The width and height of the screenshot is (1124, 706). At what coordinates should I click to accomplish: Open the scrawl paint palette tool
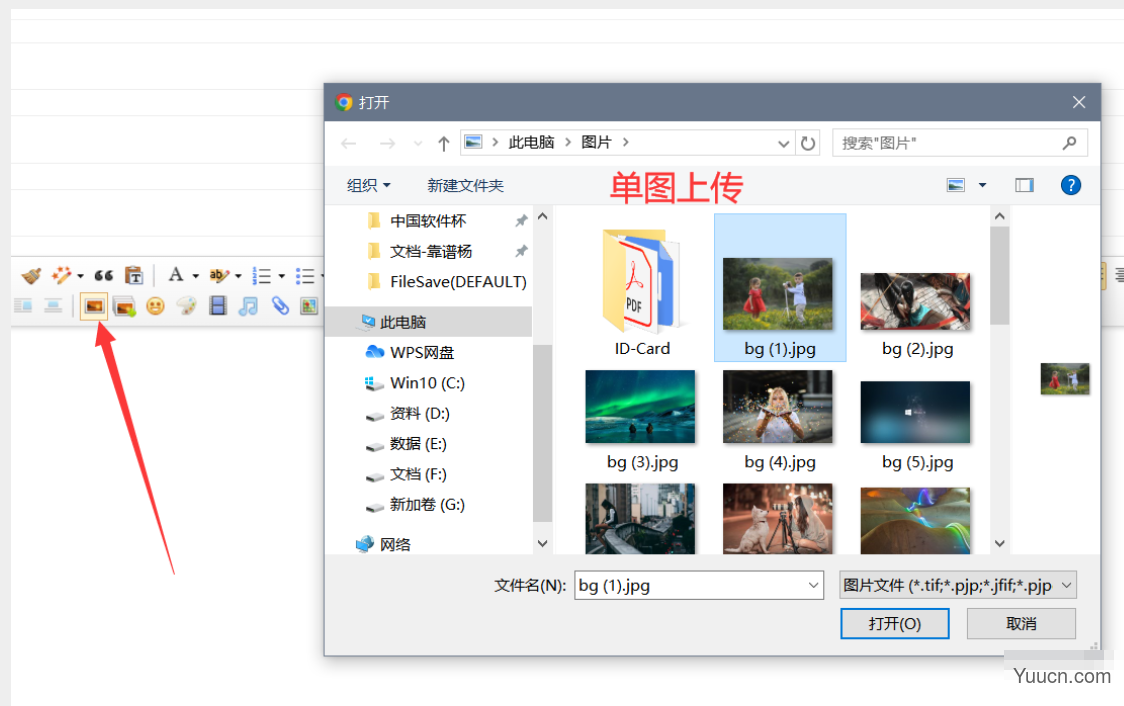click(x=186, y=307)
